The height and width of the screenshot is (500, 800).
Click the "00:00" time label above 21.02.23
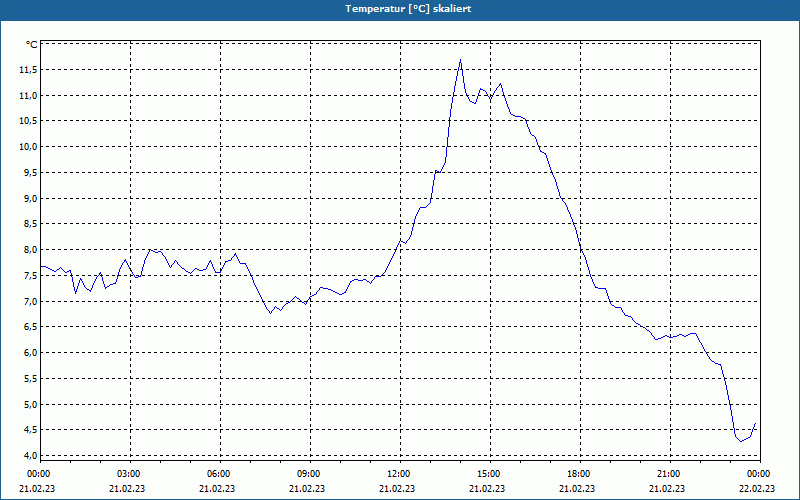point(38,474)
